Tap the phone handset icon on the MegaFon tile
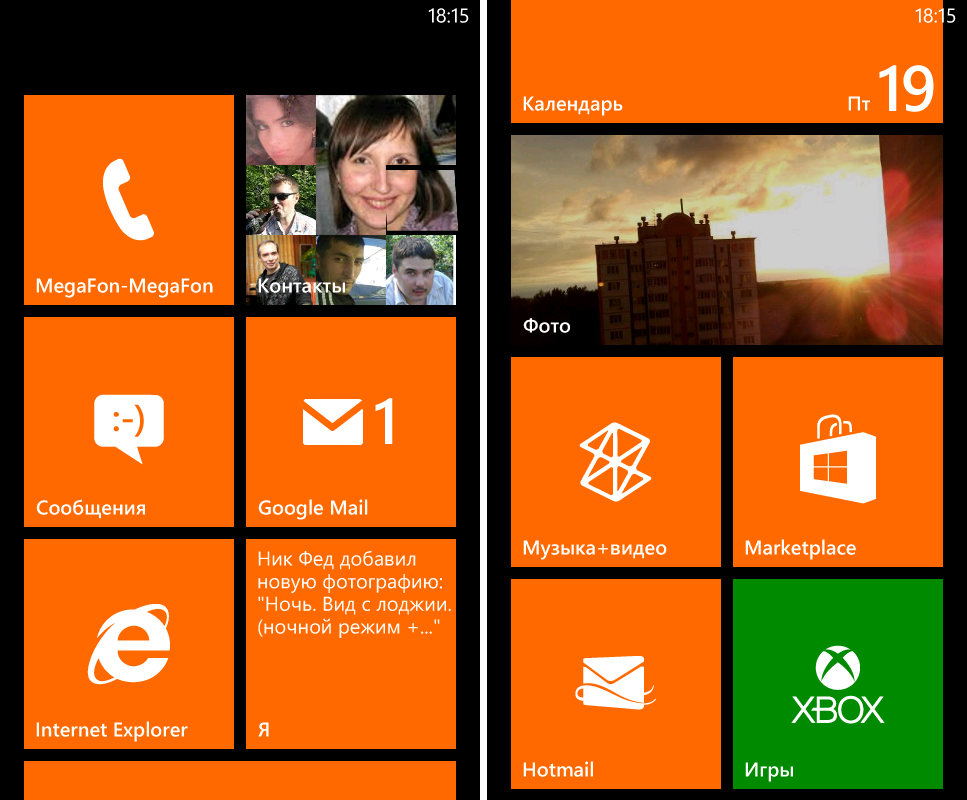Viewport: 967px width, 800px height. (128, 199)
